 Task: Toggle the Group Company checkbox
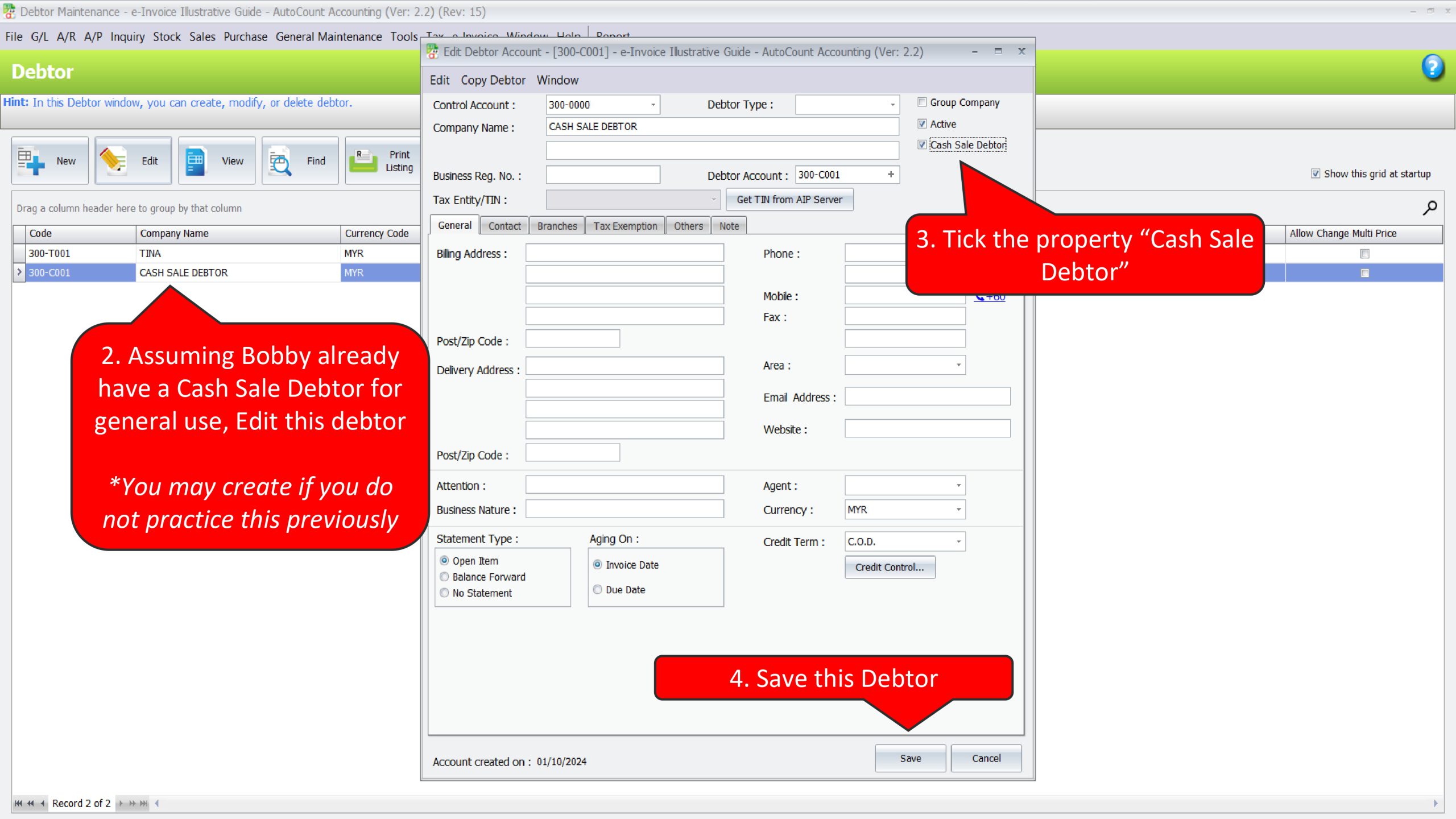click(922, 102)
